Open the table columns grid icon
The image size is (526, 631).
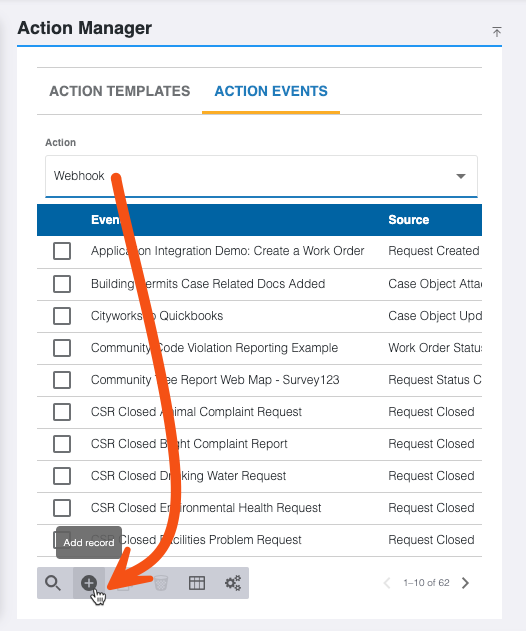197,583
